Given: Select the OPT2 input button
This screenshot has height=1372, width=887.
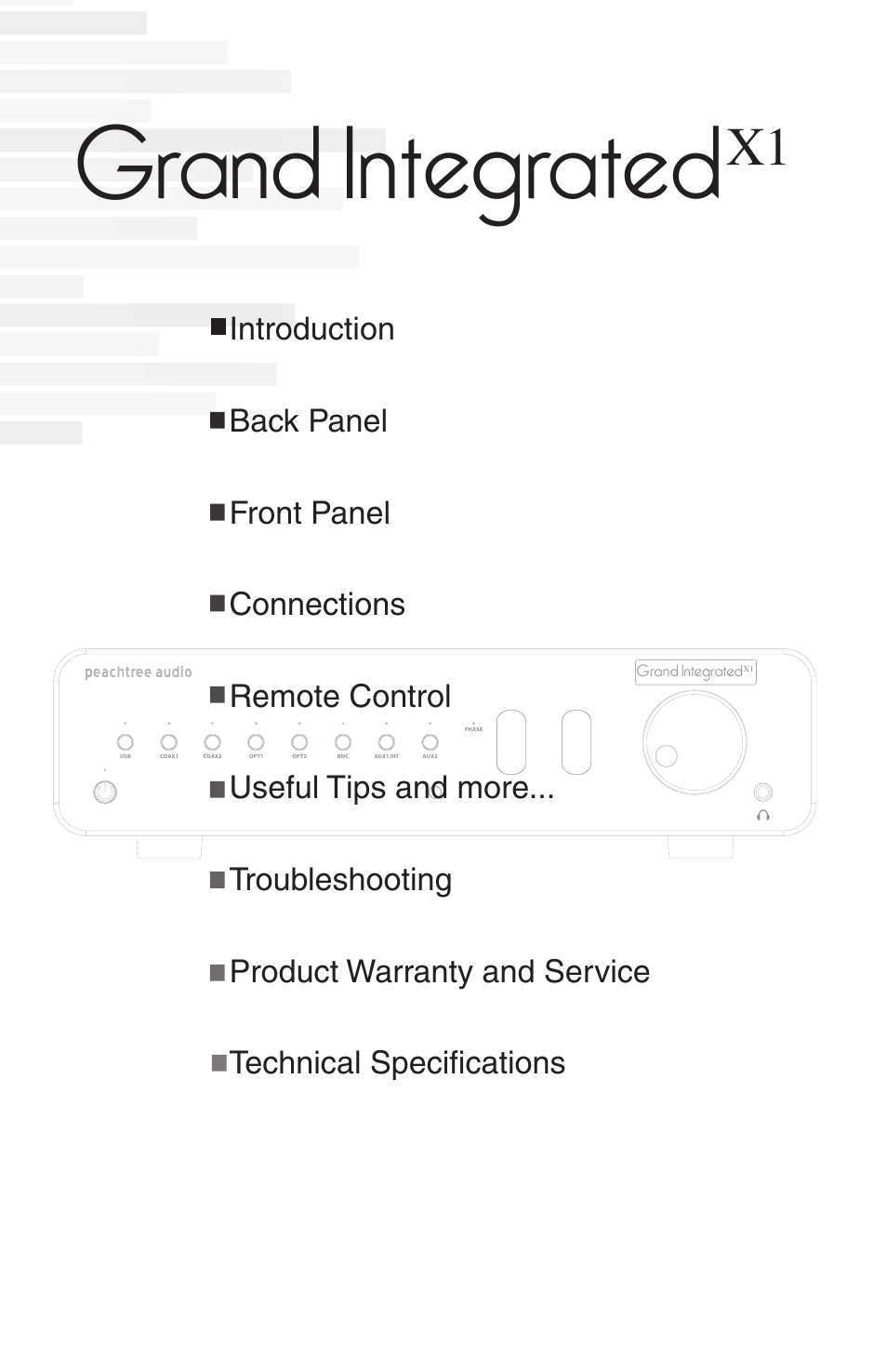Looking at the screenshot, I should [299, 742].
